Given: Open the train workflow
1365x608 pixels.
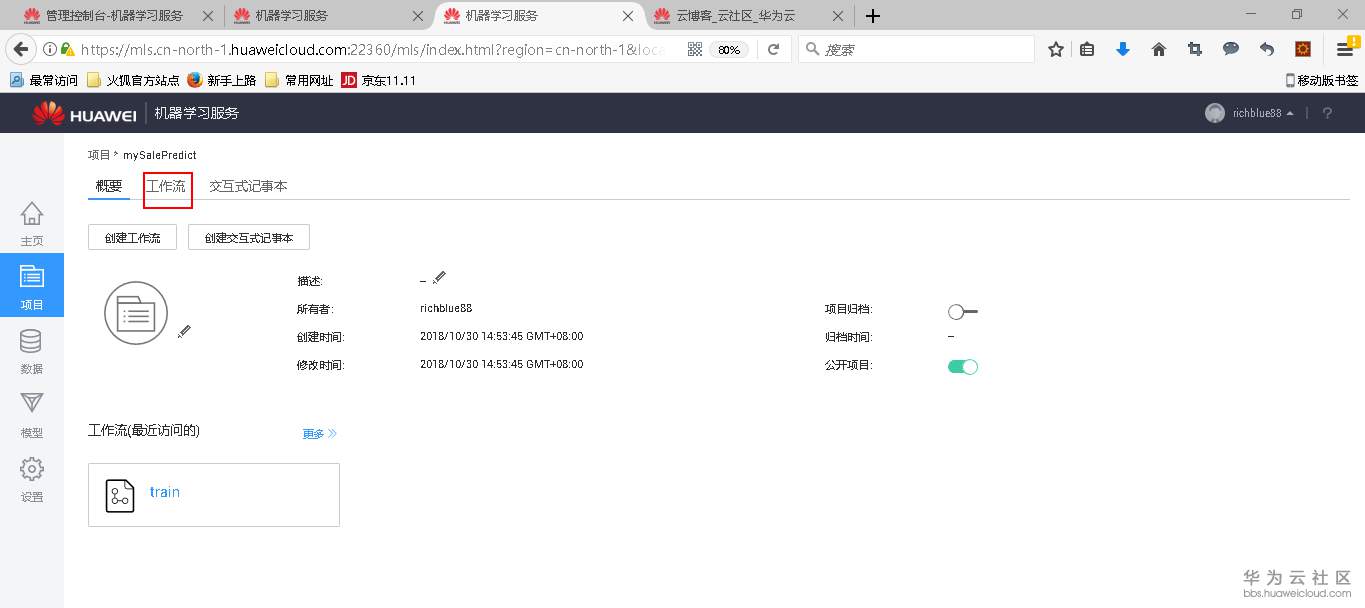Looking at the screenshot, I should tap(164, 492).
